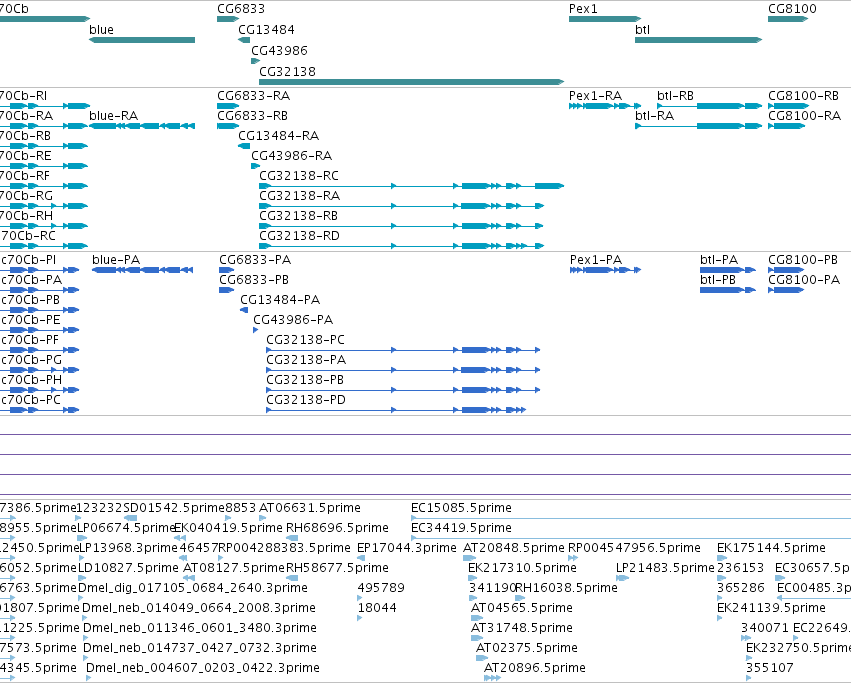Click transcript btl-RA label
851x683 pixels.
(655, 116)
